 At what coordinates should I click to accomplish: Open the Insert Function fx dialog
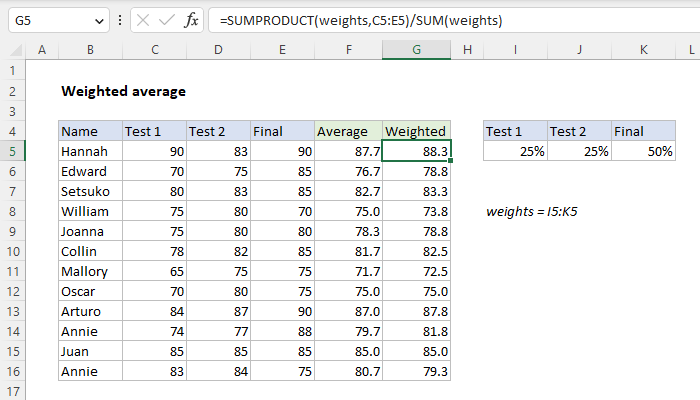[191, 21]
